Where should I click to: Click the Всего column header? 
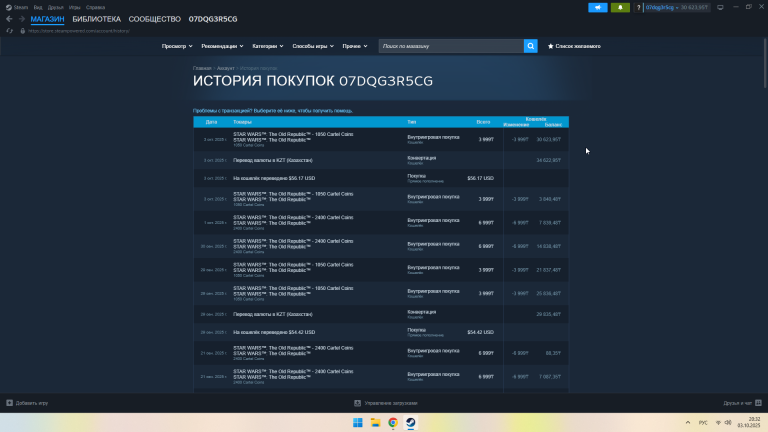point(483,122)
